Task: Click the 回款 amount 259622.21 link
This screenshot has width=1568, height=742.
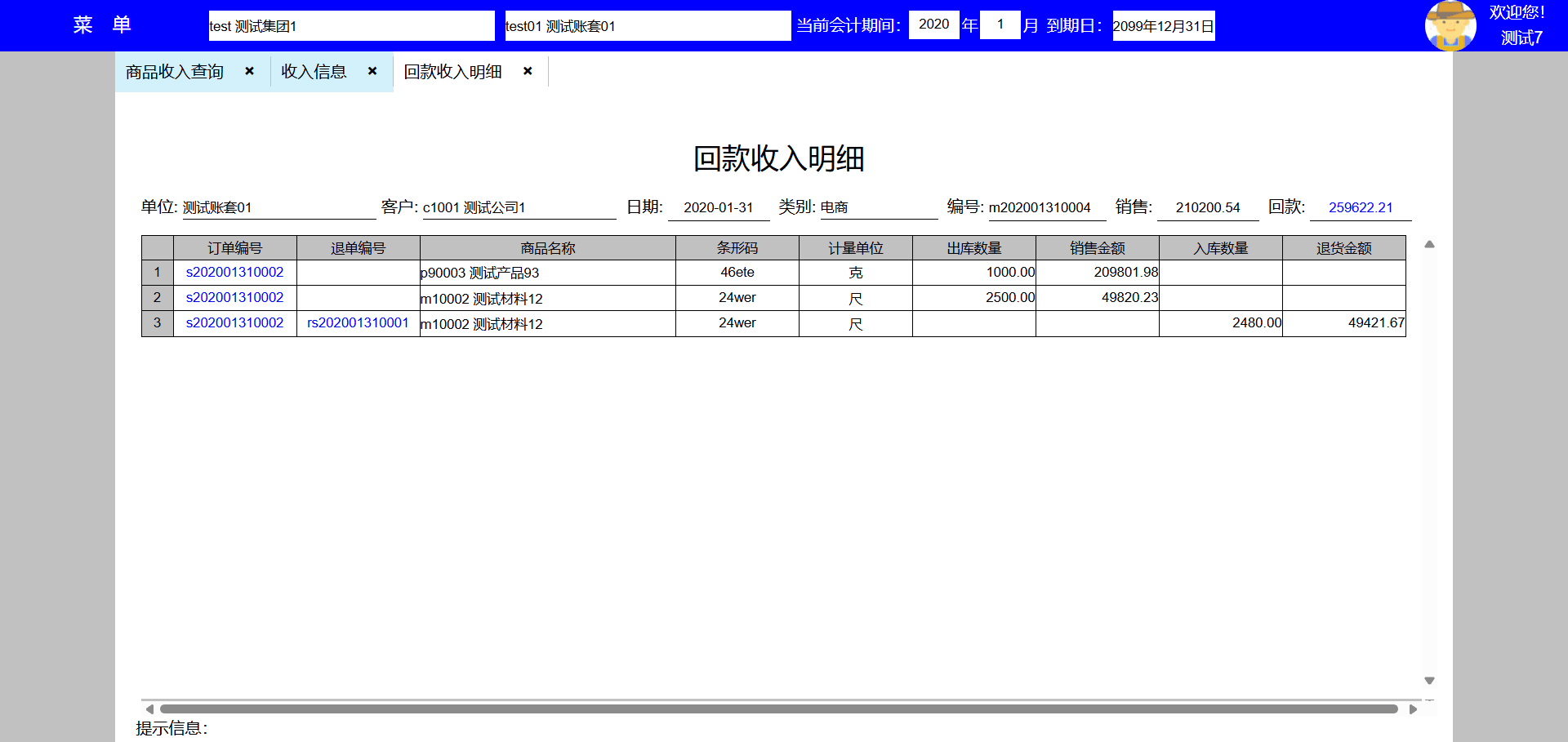Action: coord(1360,207)
